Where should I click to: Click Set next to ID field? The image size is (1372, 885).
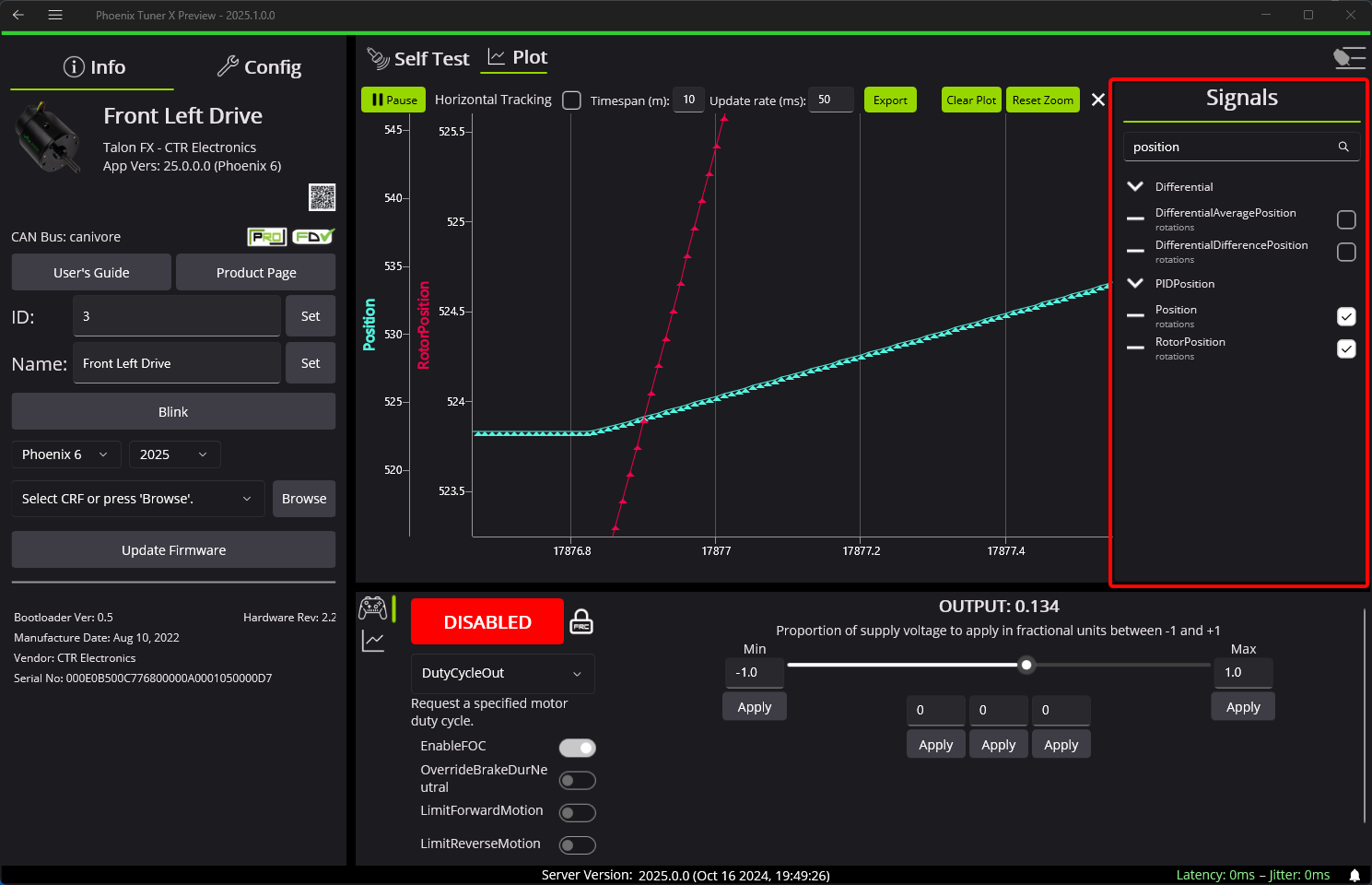pyautogui.click(x=311, y=316)
